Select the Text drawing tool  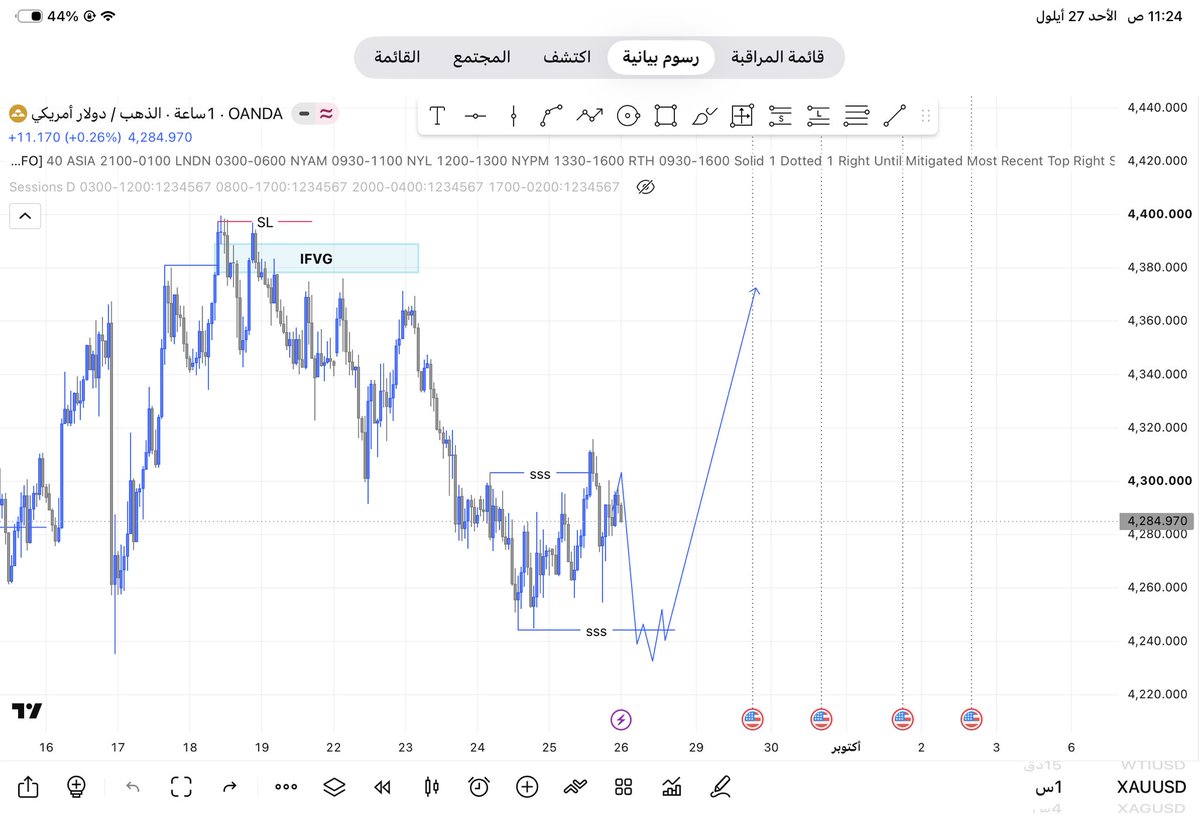[437, 115]
